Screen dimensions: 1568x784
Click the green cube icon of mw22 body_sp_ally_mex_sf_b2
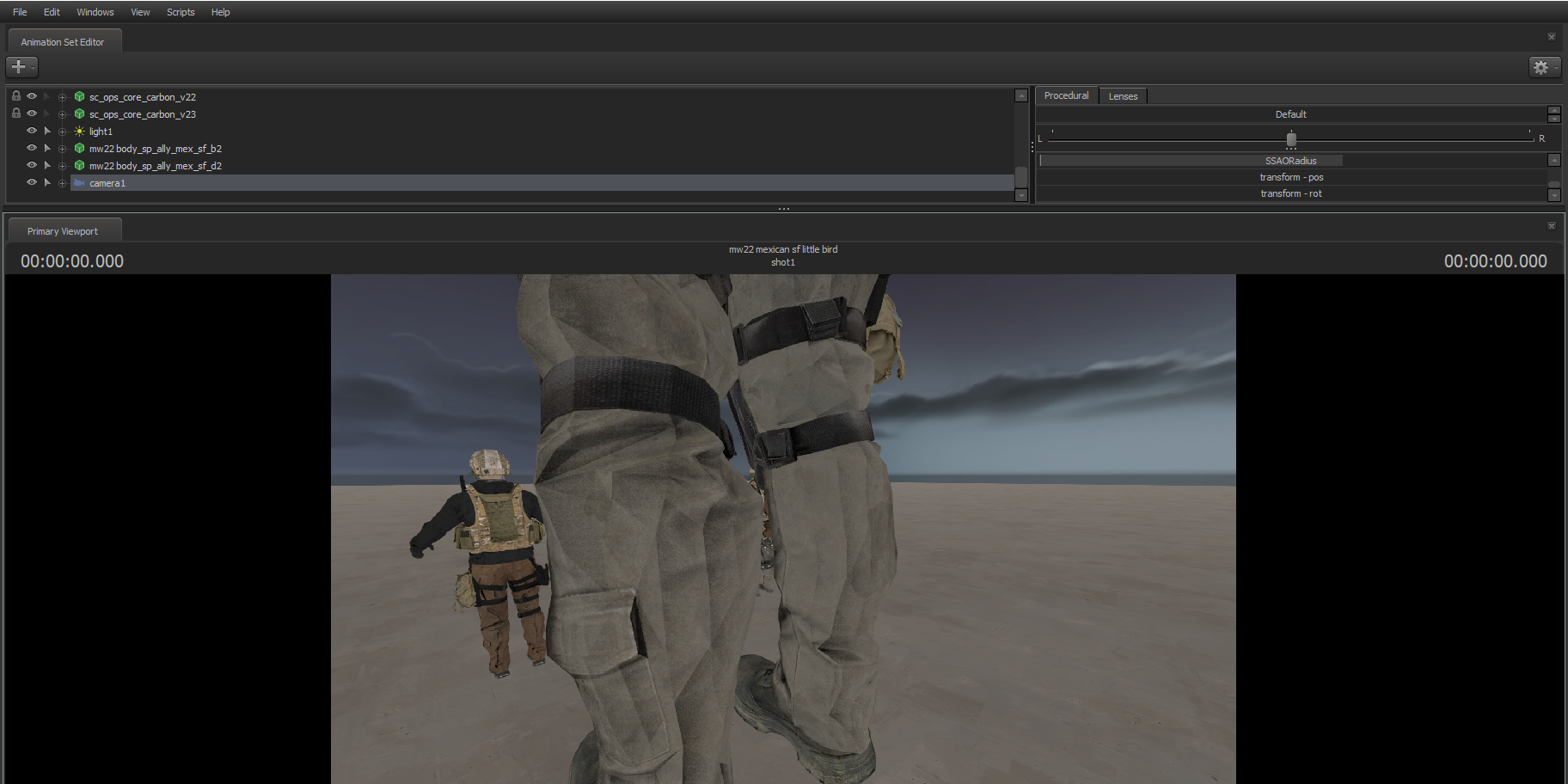[79, 148]
